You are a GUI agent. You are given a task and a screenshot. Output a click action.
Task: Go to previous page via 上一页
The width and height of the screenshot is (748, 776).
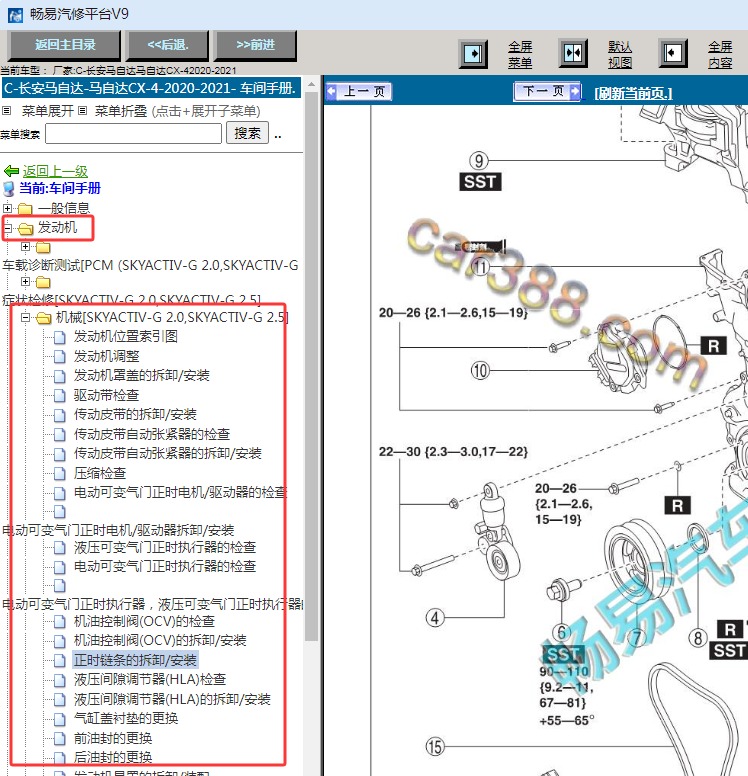[359, 92]
